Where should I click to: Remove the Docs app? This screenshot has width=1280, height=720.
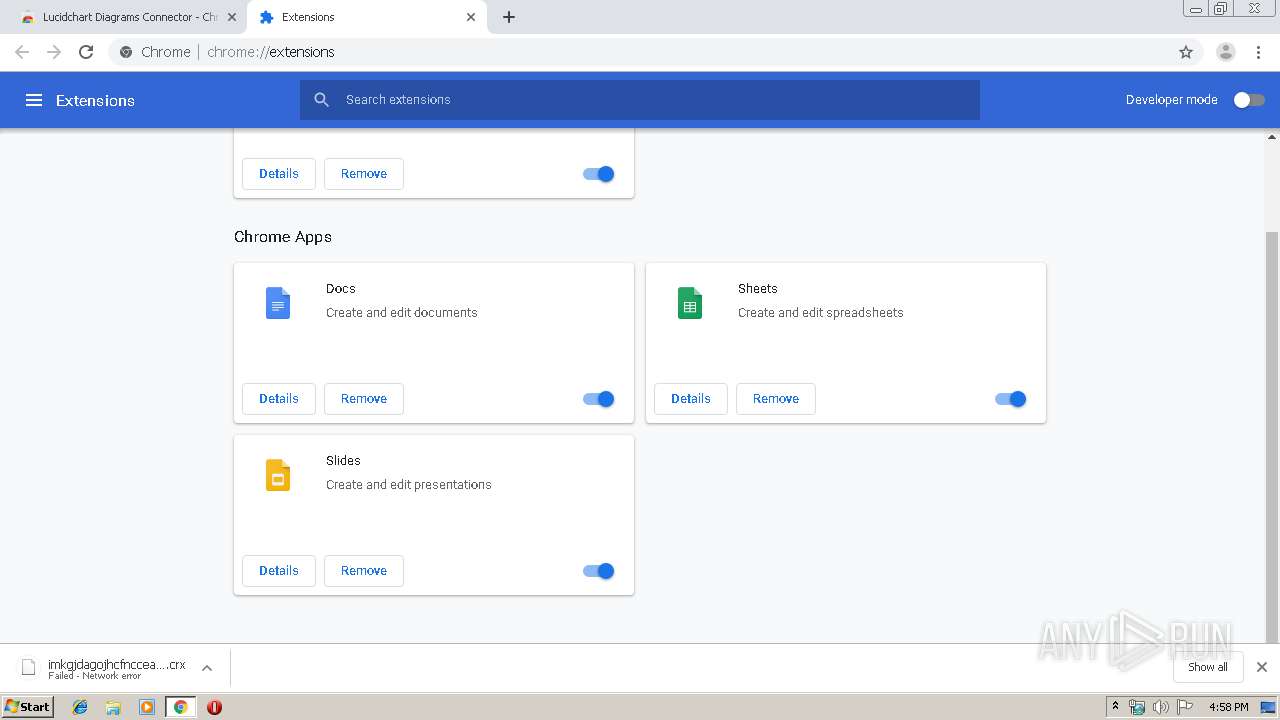[x=364, y=399]
